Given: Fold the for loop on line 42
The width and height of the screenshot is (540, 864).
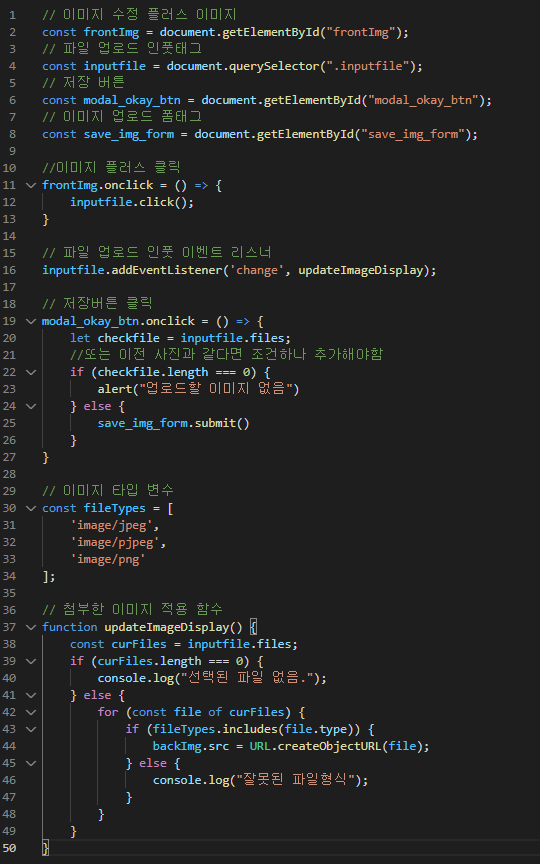Looking at the screenshot, I should coord(31,712).
